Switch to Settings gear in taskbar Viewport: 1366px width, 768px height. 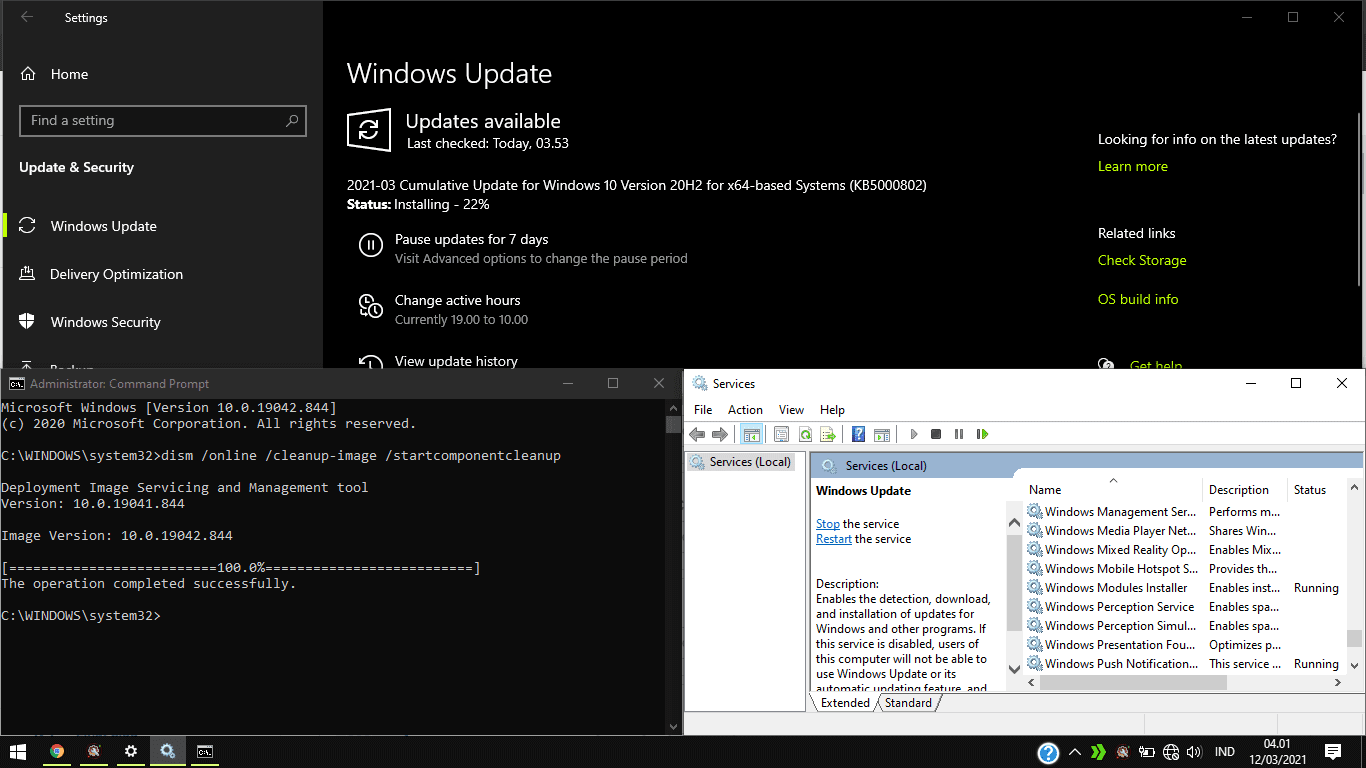[x=130, y=751]
